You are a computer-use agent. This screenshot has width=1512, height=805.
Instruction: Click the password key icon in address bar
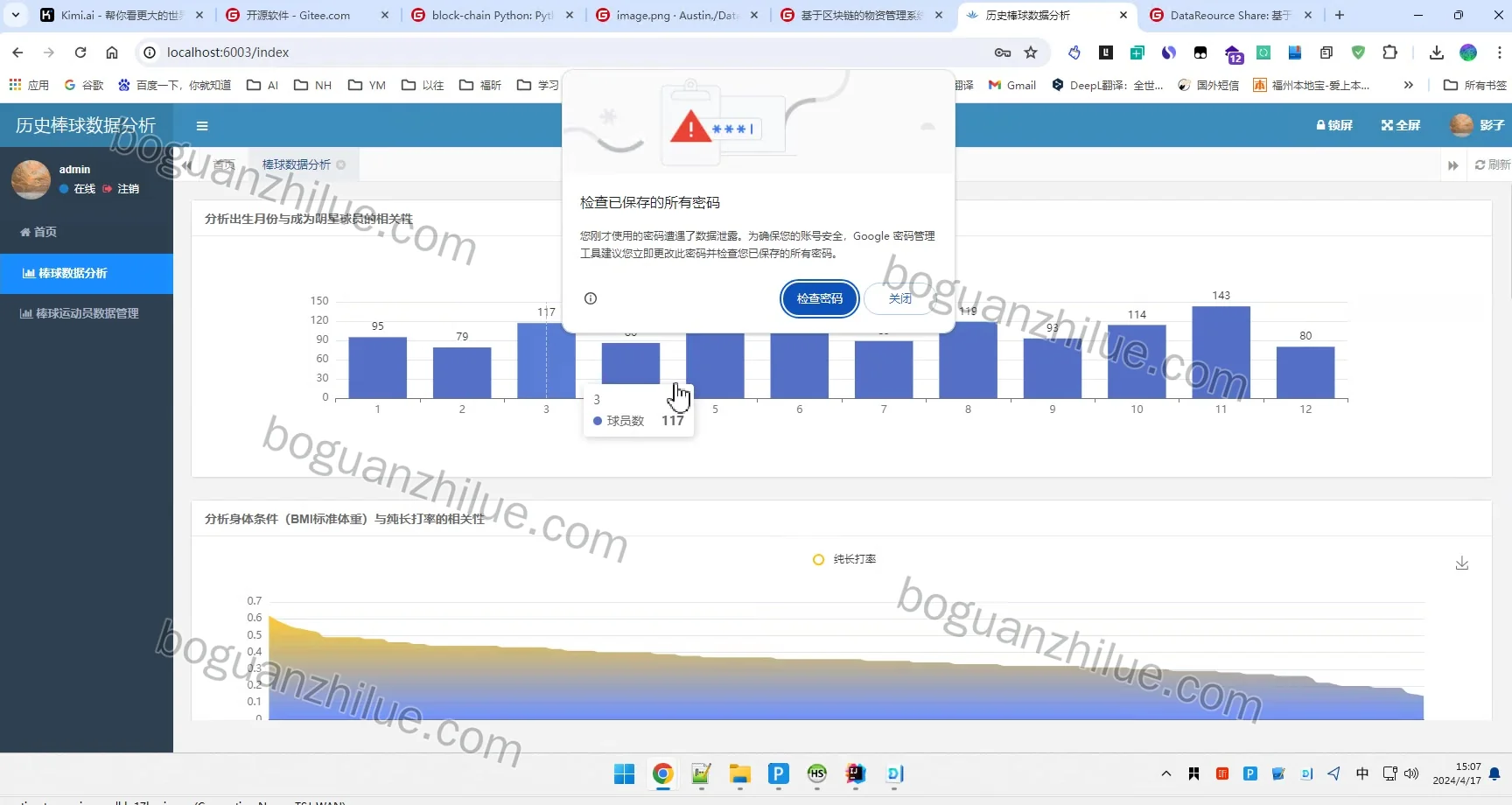(1003, 52)
